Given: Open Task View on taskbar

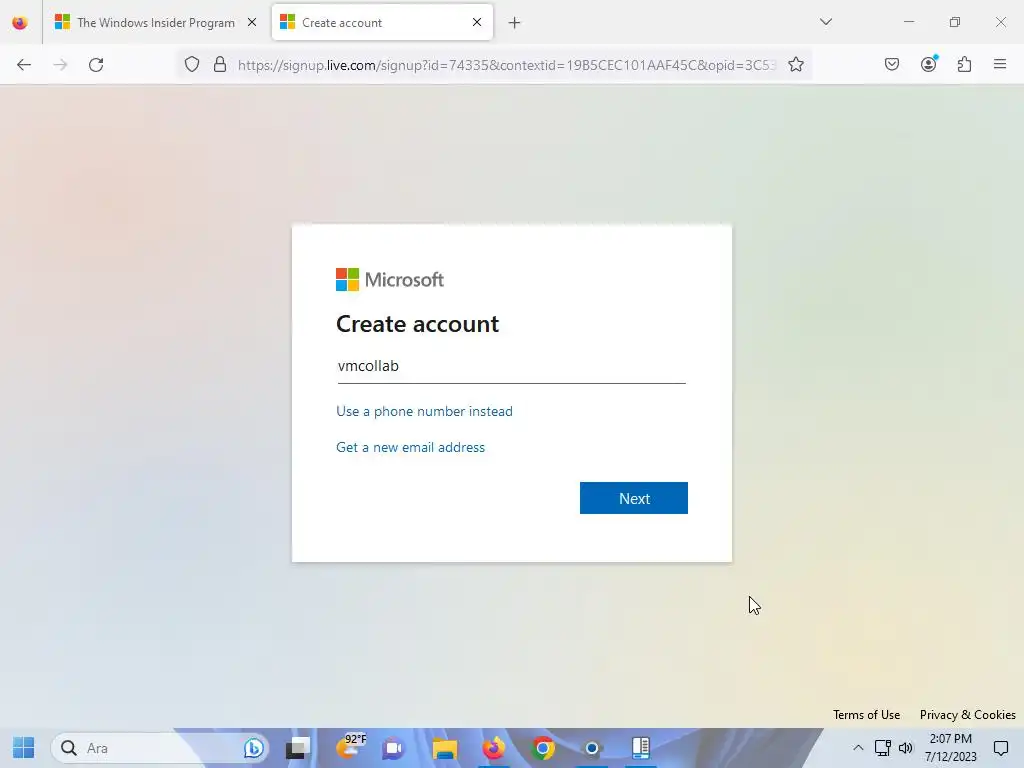Looking at the screenshot, I should point(298,748).
